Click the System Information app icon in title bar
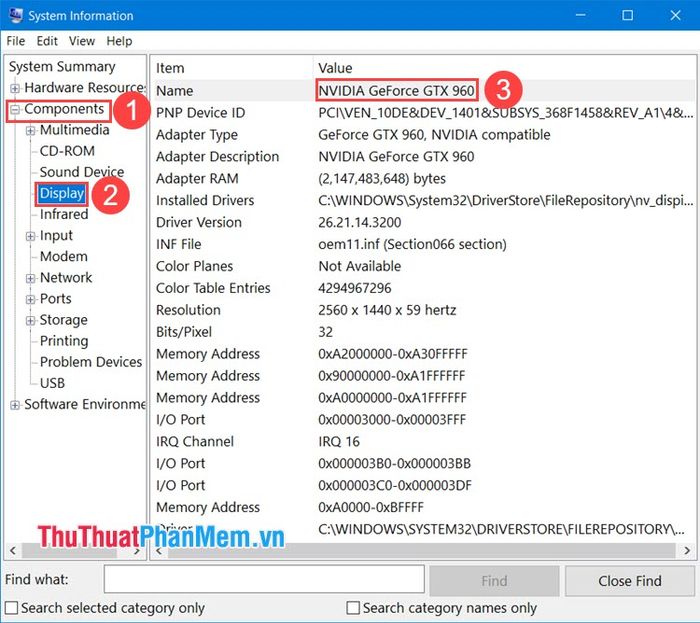The image size is (700, 623). pos(15,15)
